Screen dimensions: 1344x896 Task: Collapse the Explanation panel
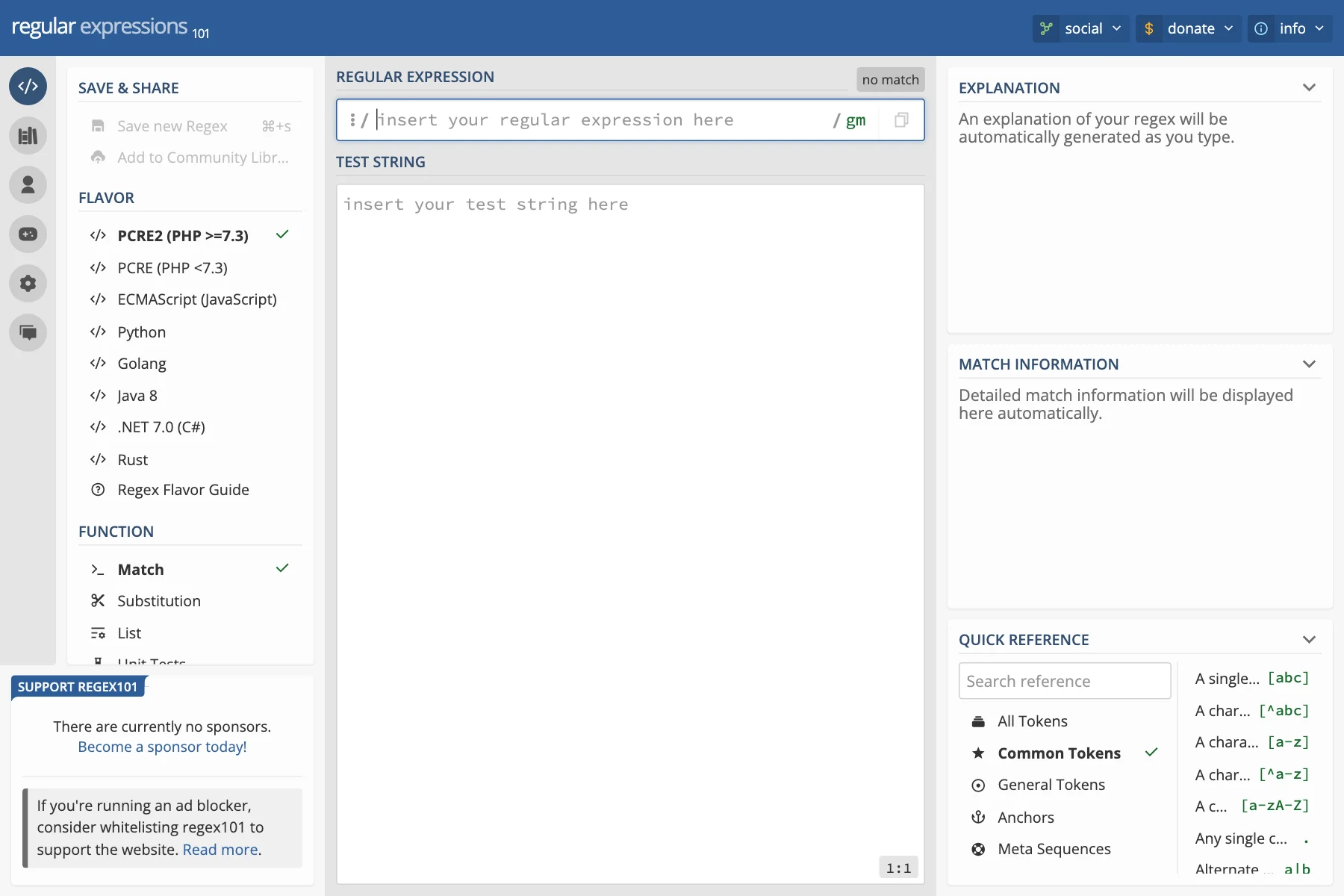click(x=1308, y=88)
